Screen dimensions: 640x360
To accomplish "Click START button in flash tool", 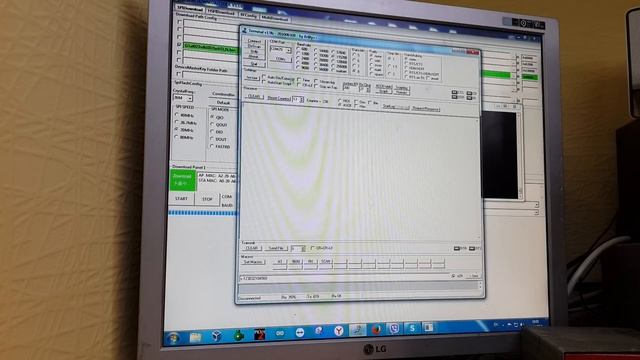I will click(181, 198).
